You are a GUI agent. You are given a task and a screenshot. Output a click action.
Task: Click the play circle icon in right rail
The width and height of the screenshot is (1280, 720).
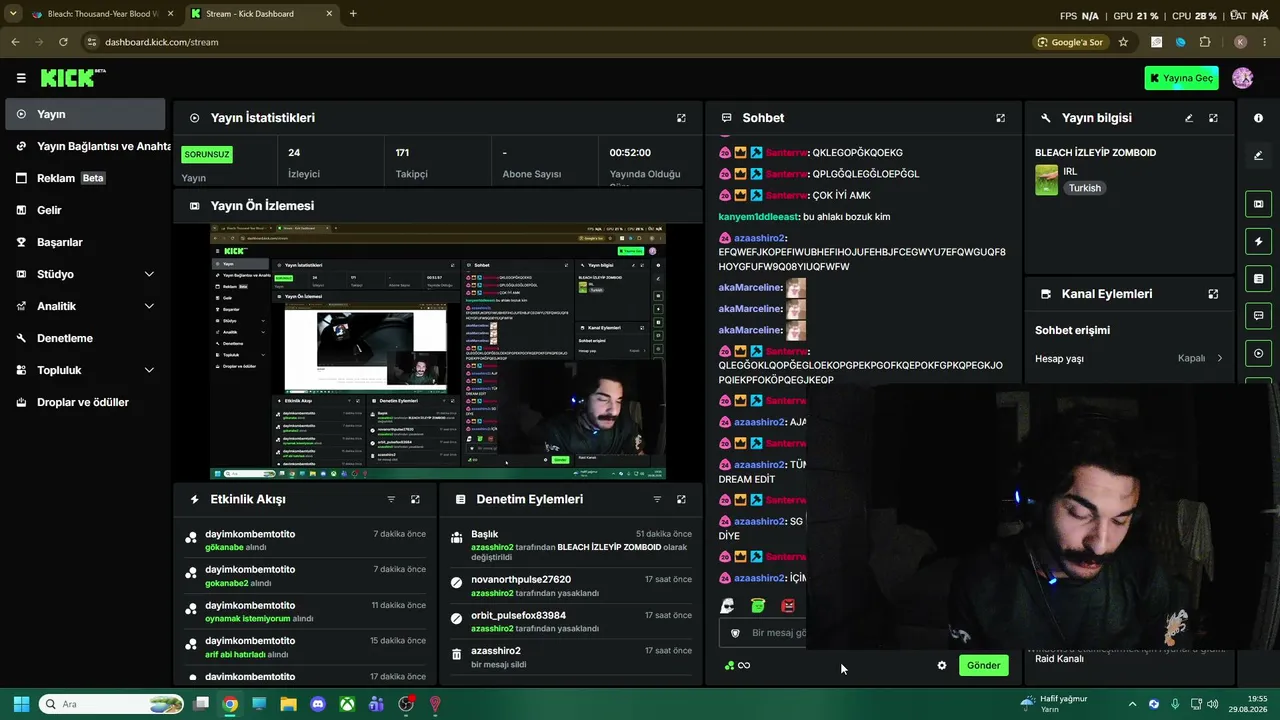click(1258, 353)
